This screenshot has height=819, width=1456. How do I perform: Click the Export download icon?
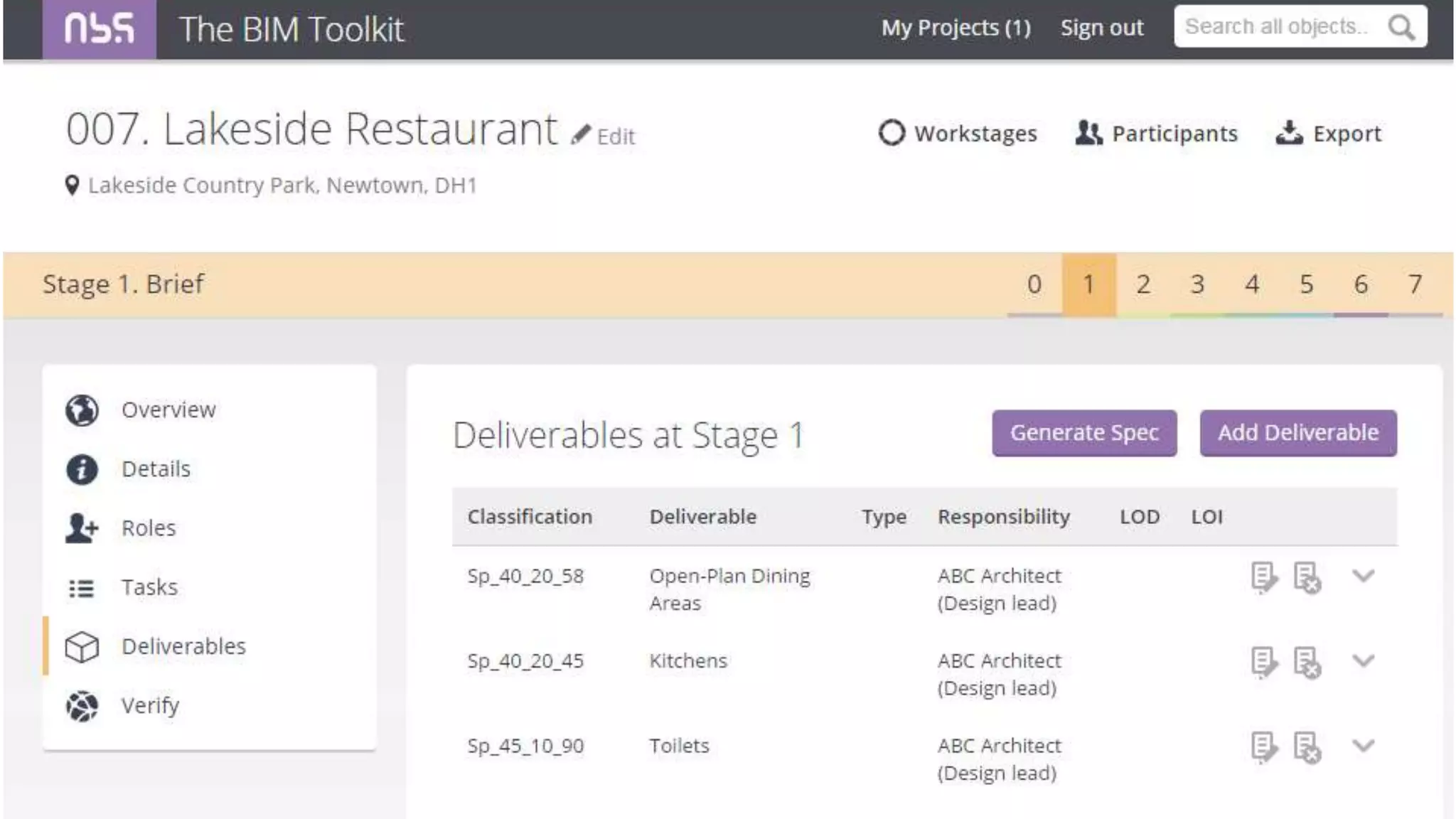(x=1289, y=133)
